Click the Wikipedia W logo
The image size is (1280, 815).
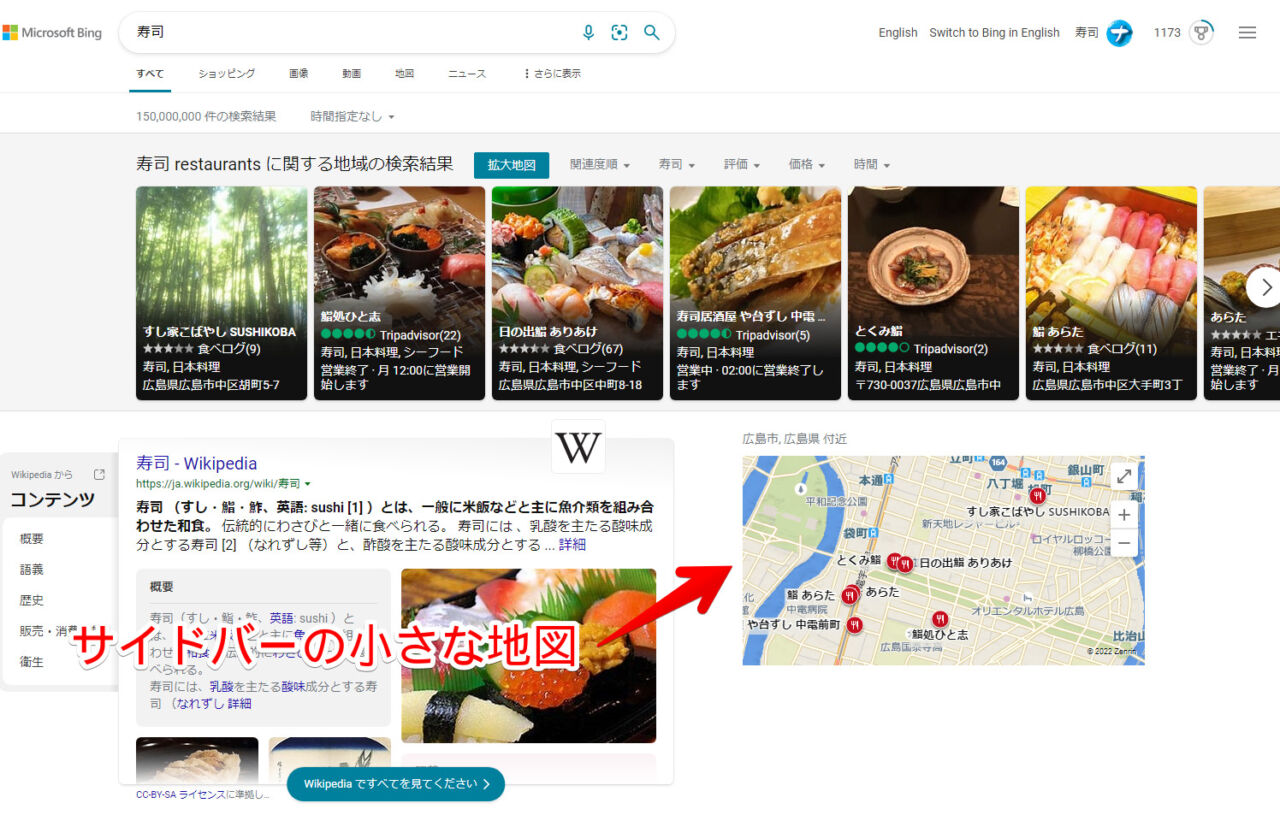578,446
